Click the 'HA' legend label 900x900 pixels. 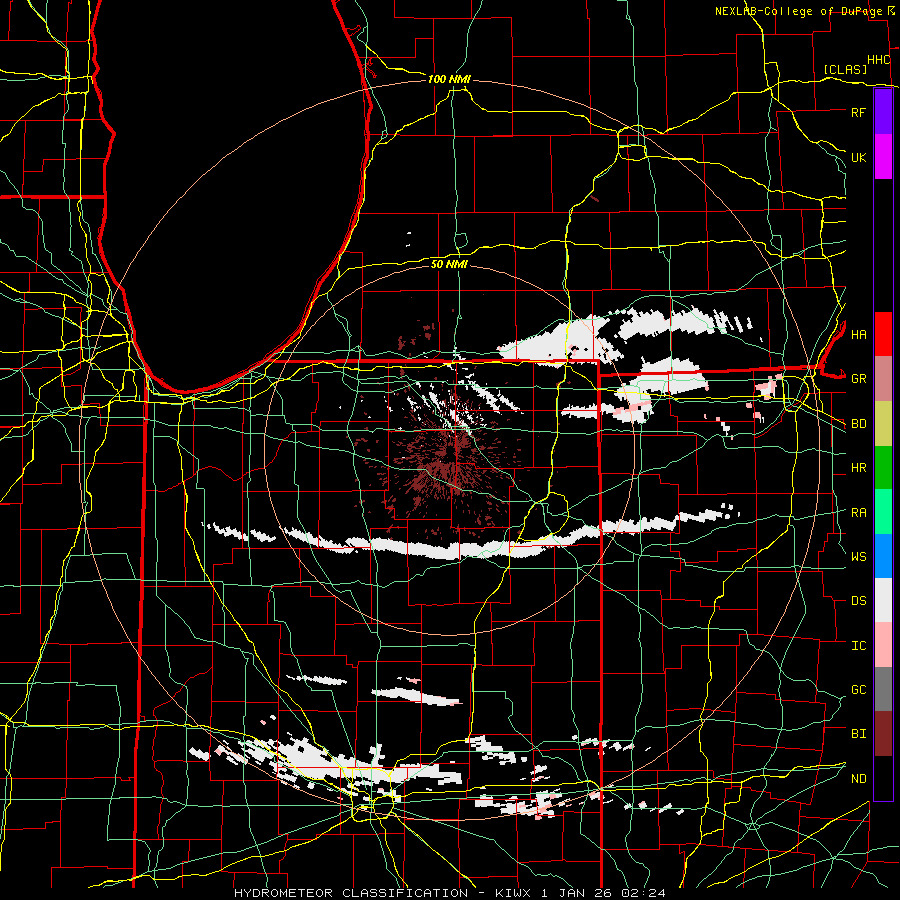click(x=858, y=335)
